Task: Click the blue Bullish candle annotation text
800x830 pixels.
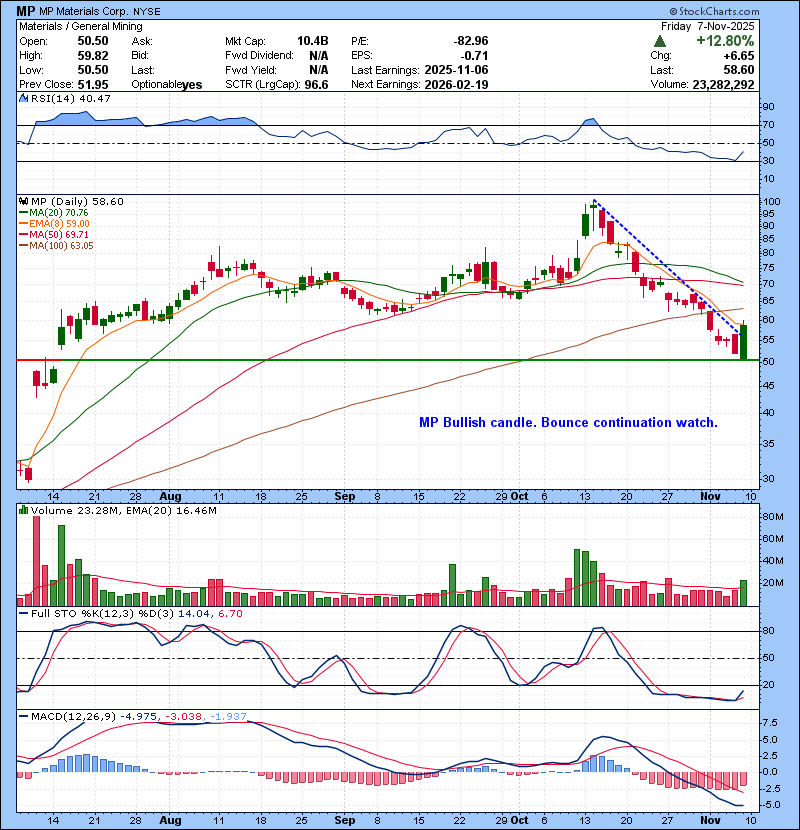Action: tap(568, 422)
